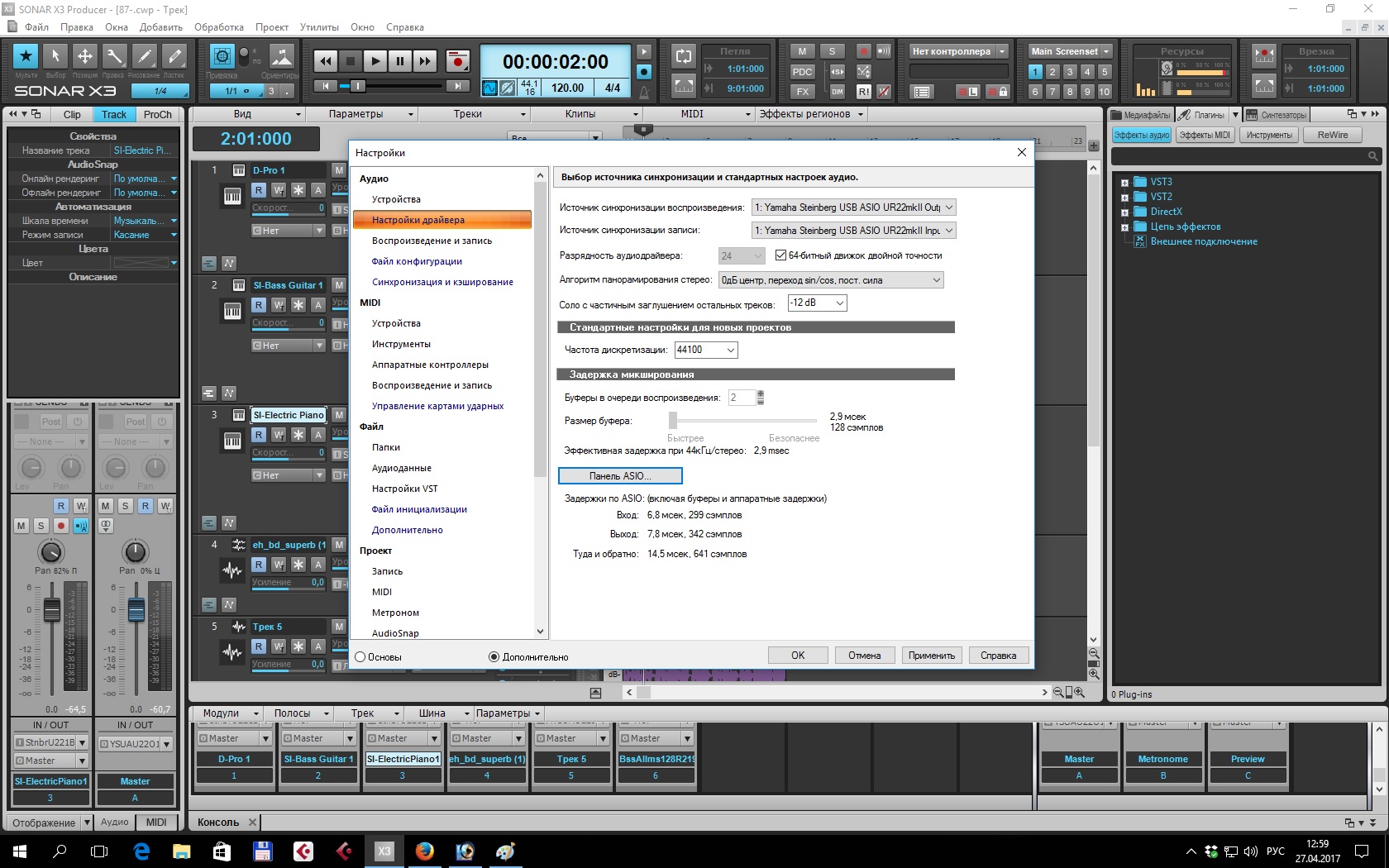
Task: Expand the VST3 folder in the plugin browser
Action: click(x=1124, y=183)
